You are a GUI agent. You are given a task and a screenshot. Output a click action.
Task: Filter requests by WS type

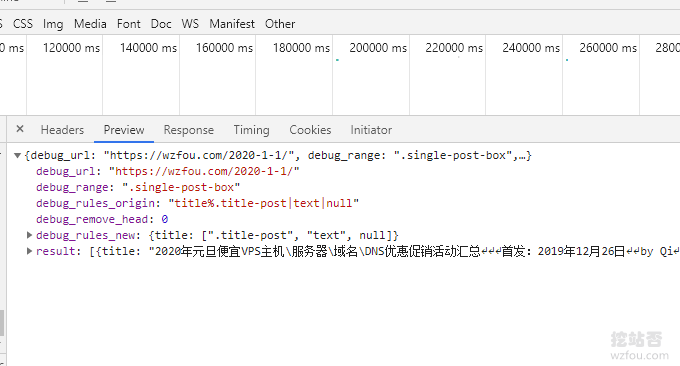[190, 23]
